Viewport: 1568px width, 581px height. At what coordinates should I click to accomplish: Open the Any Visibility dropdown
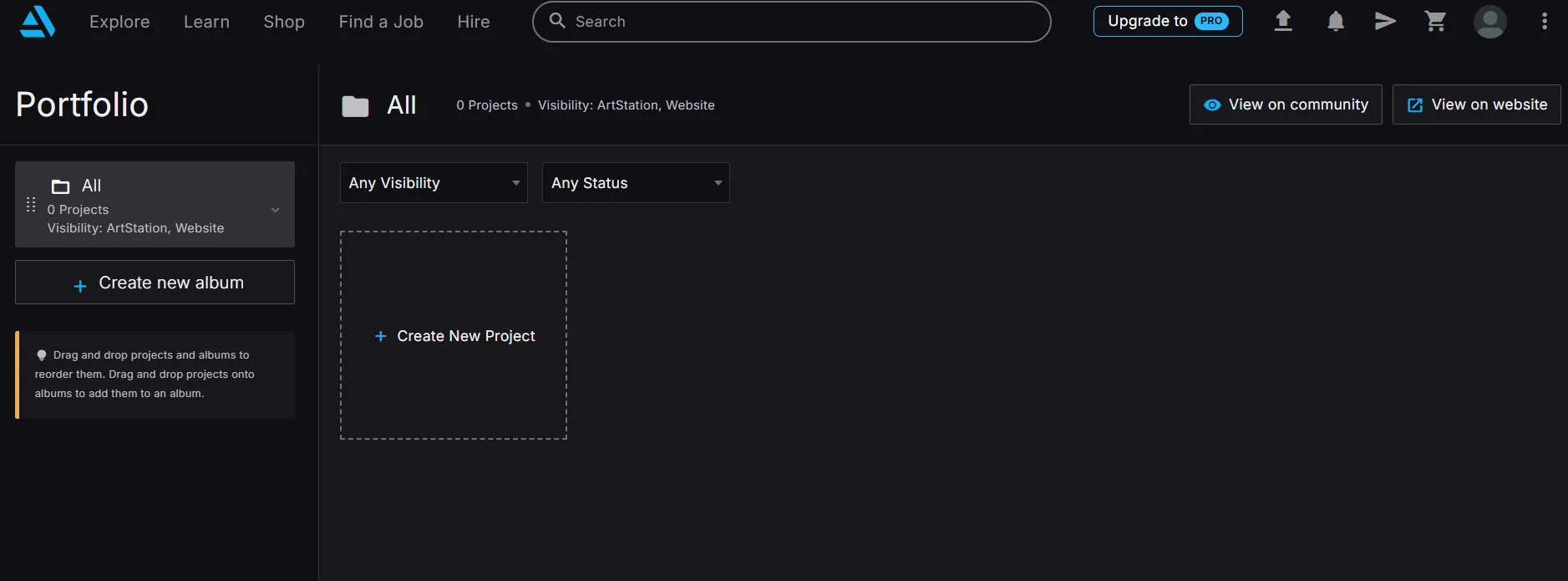pyautogui.click(x=434, y=182)
